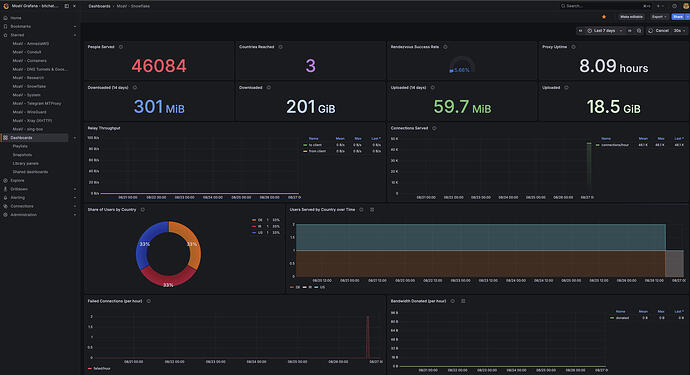The height and width of the screenshot is (375, 690).
Task: Toggle the failed/hour legend series
Action: 102,368
